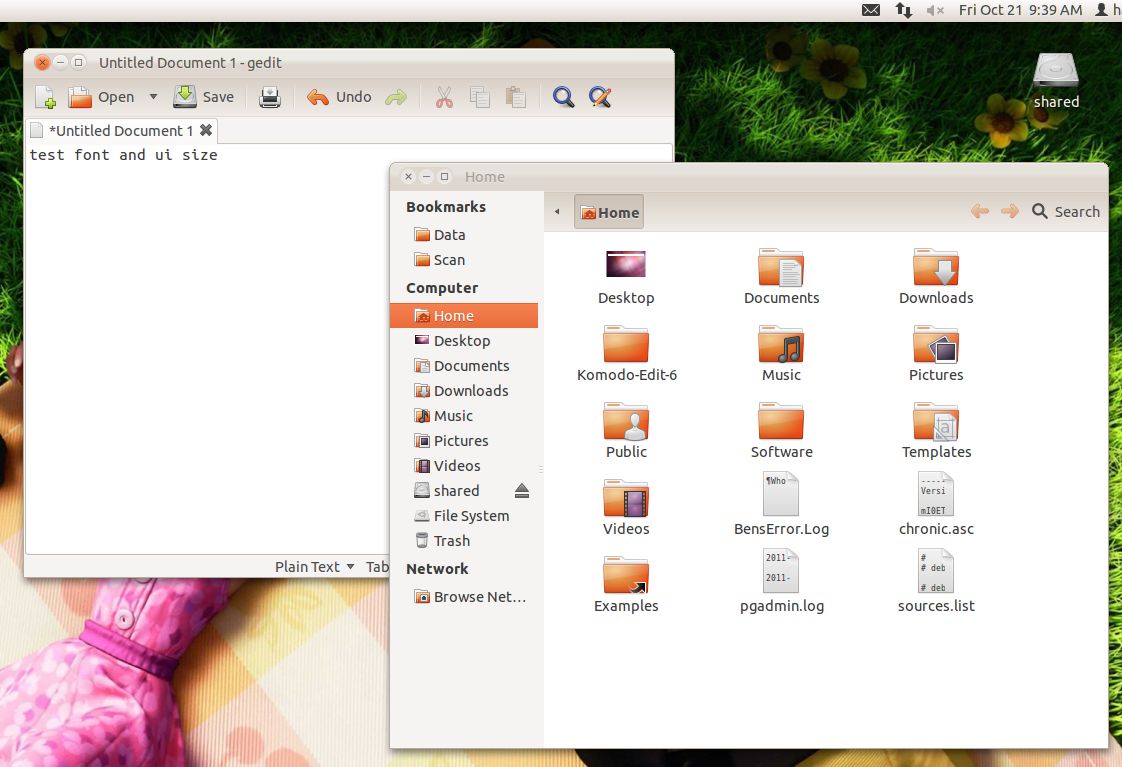Click the Save button in gedit
This screenshot has width=1122, height=767.
204,97
